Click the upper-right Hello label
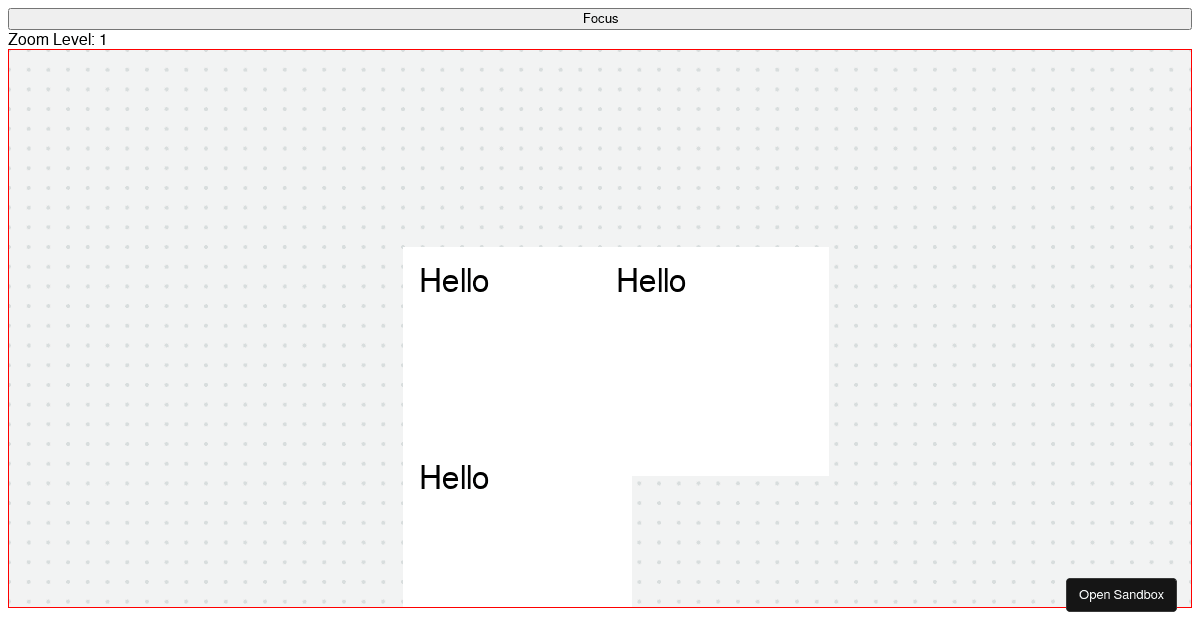This screenshot has width=1200, height=630. pos(651,281)
